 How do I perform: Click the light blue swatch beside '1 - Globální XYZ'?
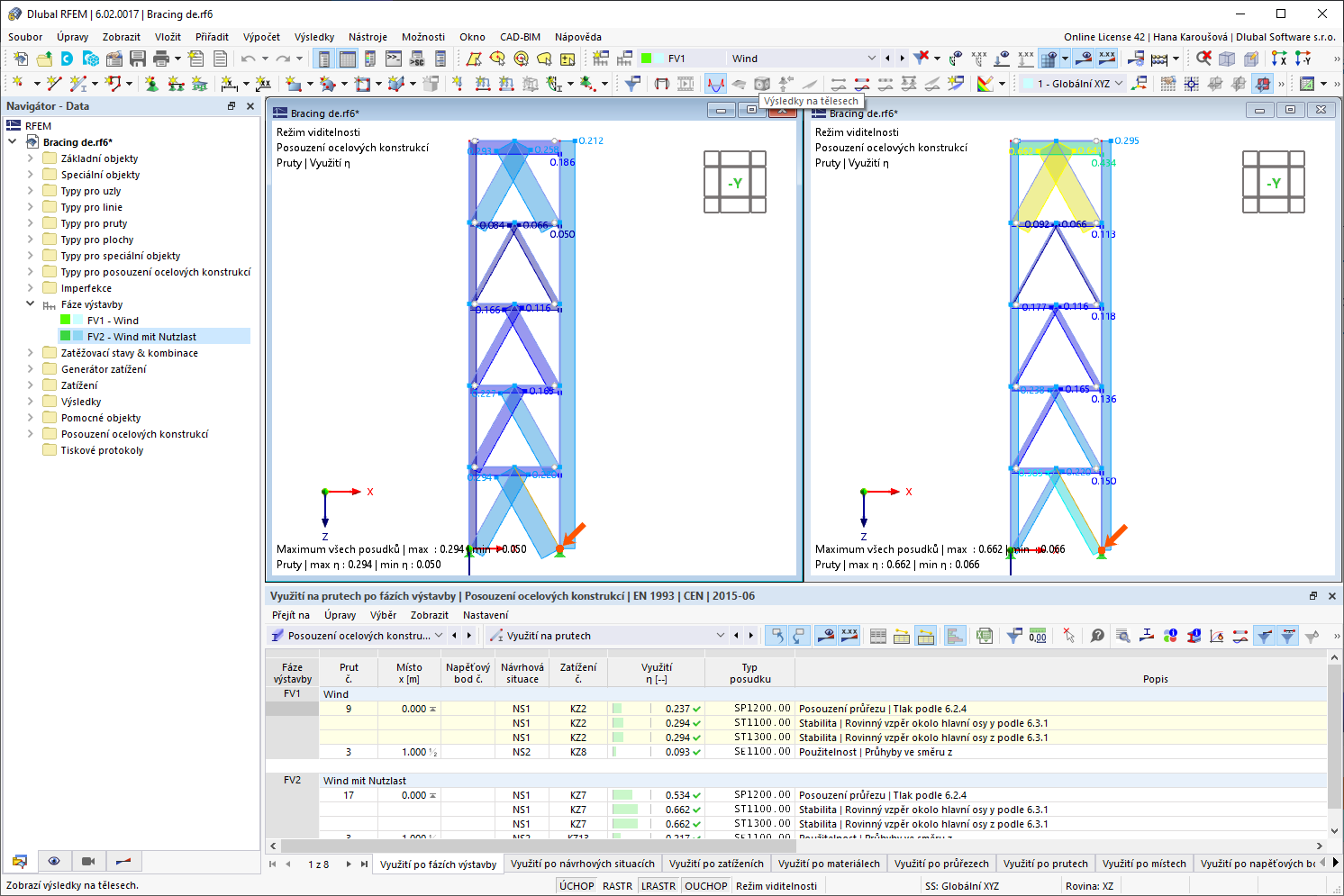coord(1028,84)
